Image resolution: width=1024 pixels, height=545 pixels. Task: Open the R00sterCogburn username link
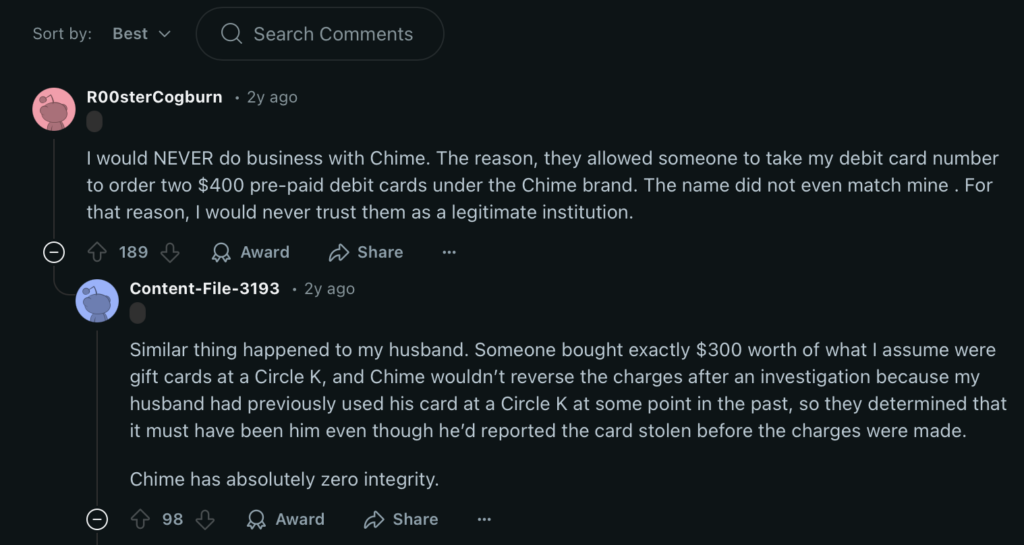click(154, 97)
